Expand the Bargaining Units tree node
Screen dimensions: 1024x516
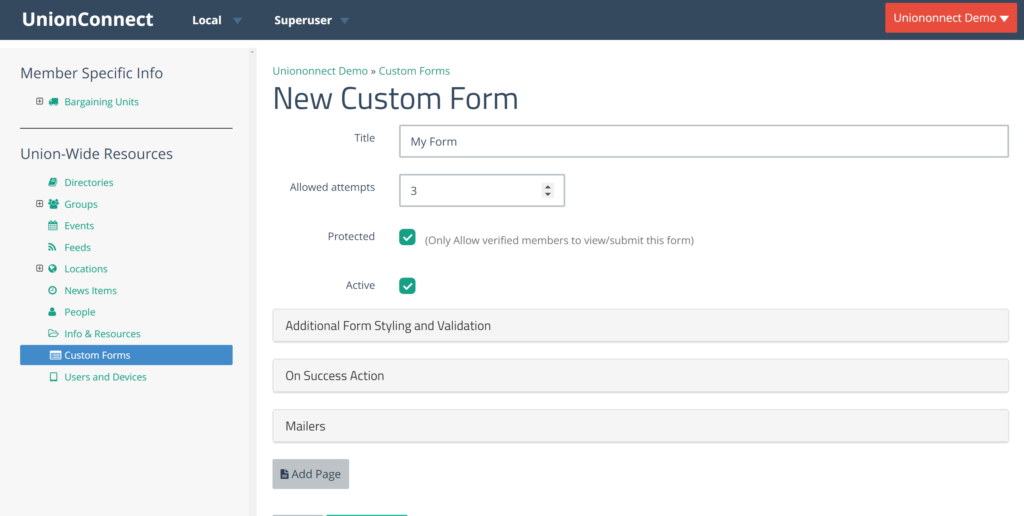tap(39, 101)
